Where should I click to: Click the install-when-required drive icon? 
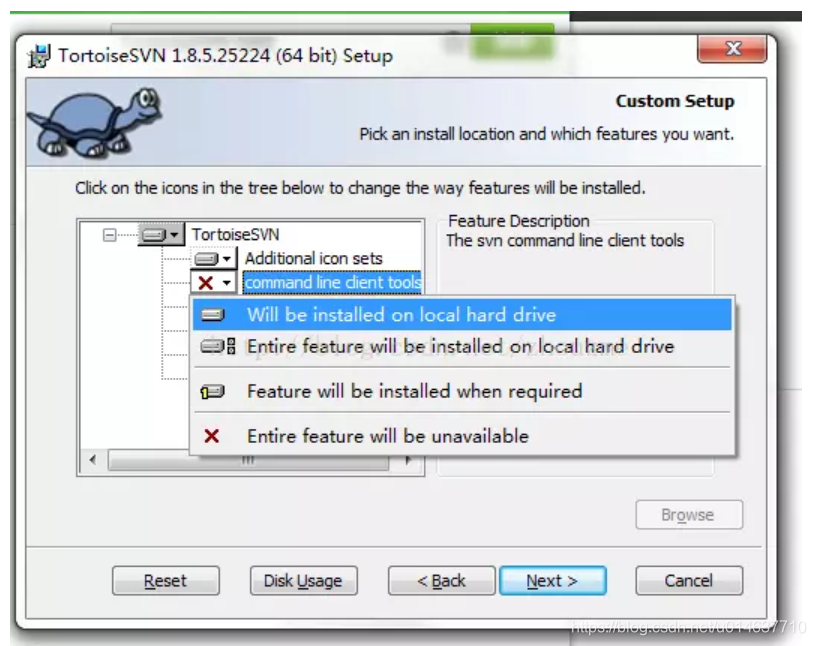click(x=212, y=391)
